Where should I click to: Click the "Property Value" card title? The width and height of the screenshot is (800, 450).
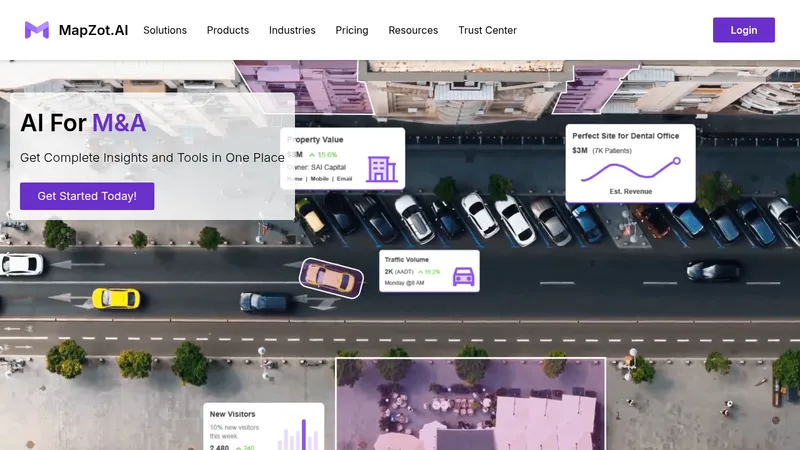pos(315,139)
